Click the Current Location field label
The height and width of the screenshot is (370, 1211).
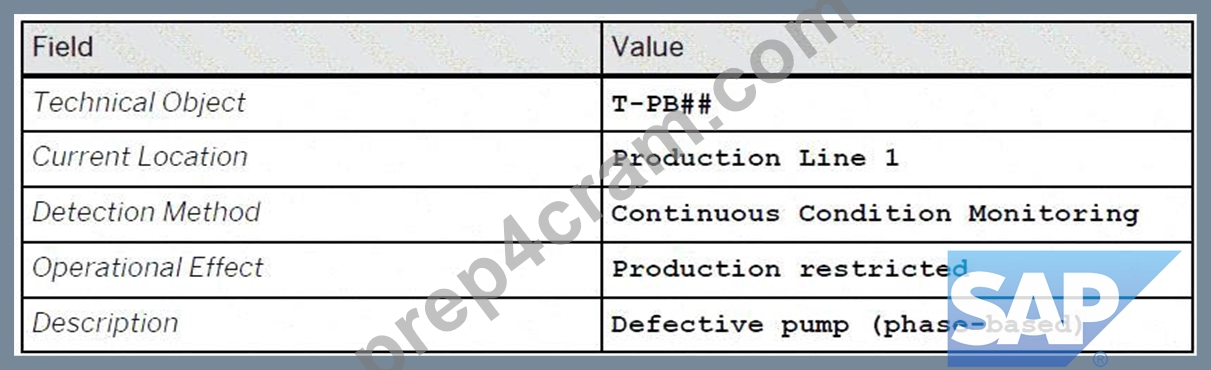[x=140, y=157]
